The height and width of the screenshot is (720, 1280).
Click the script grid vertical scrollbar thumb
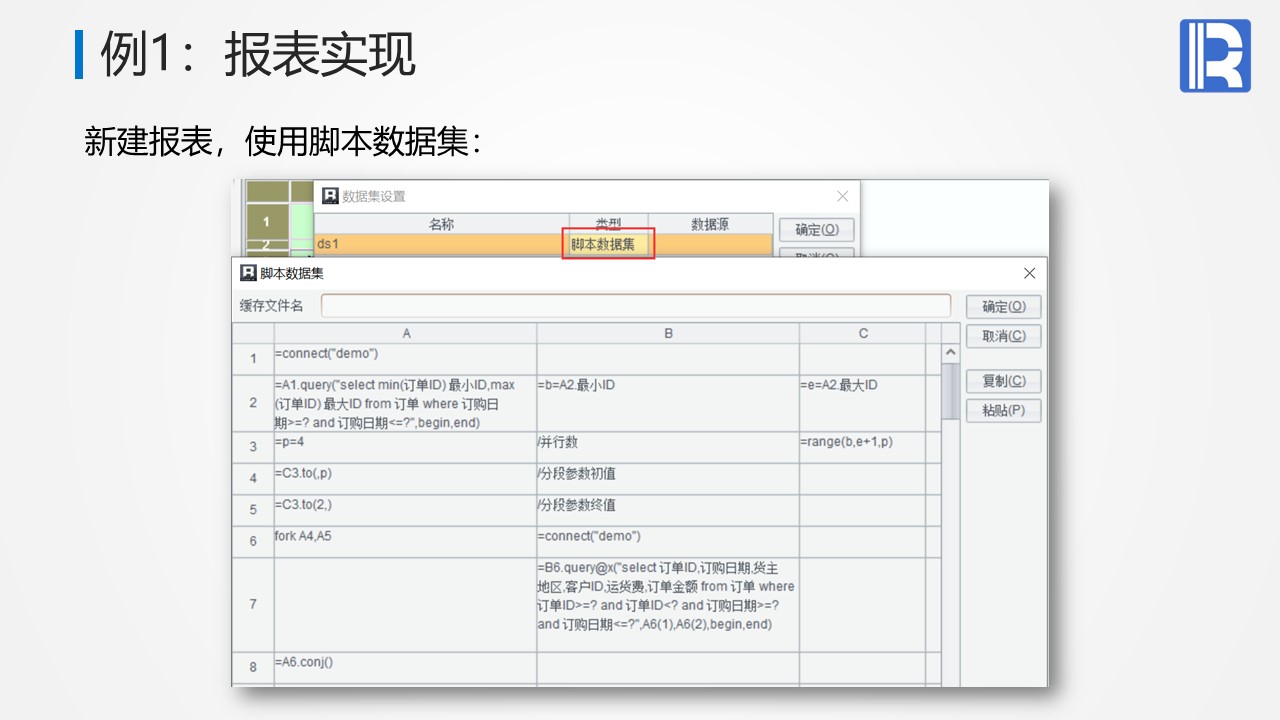[x=951, y=391]
